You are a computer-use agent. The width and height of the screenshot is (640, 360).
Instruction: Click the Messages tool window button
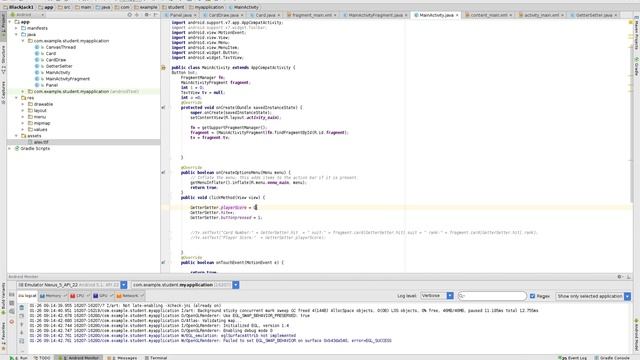click(123, 358)
